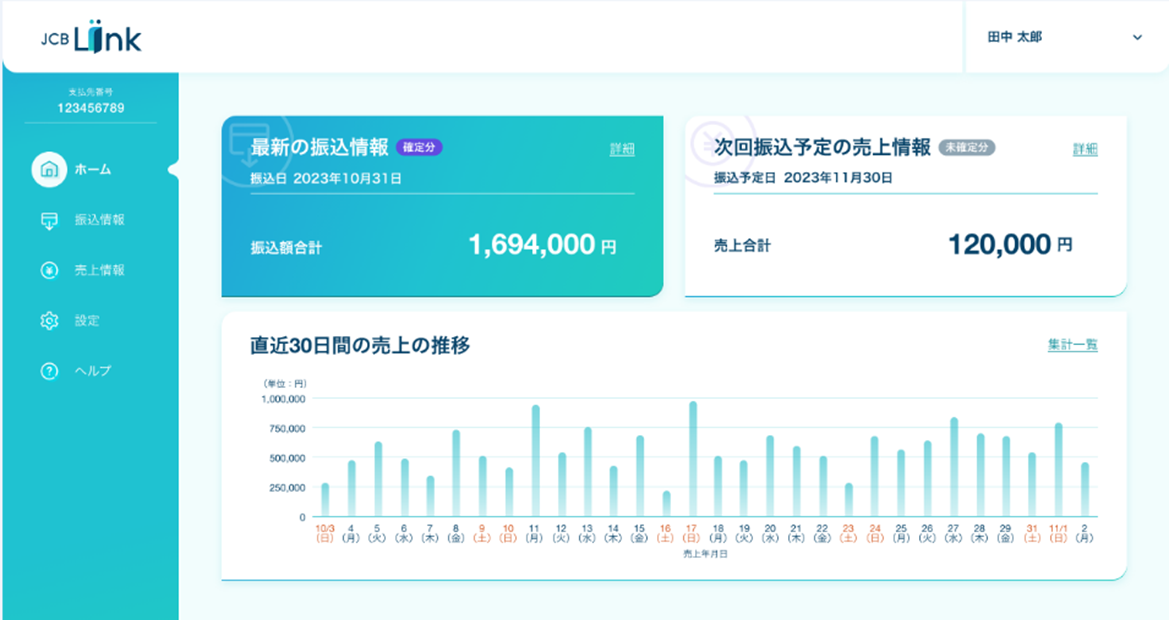1169x620 pixels.
Task: Open the 田中 太郎 account dropdown
Action: tap(1066, 37)
